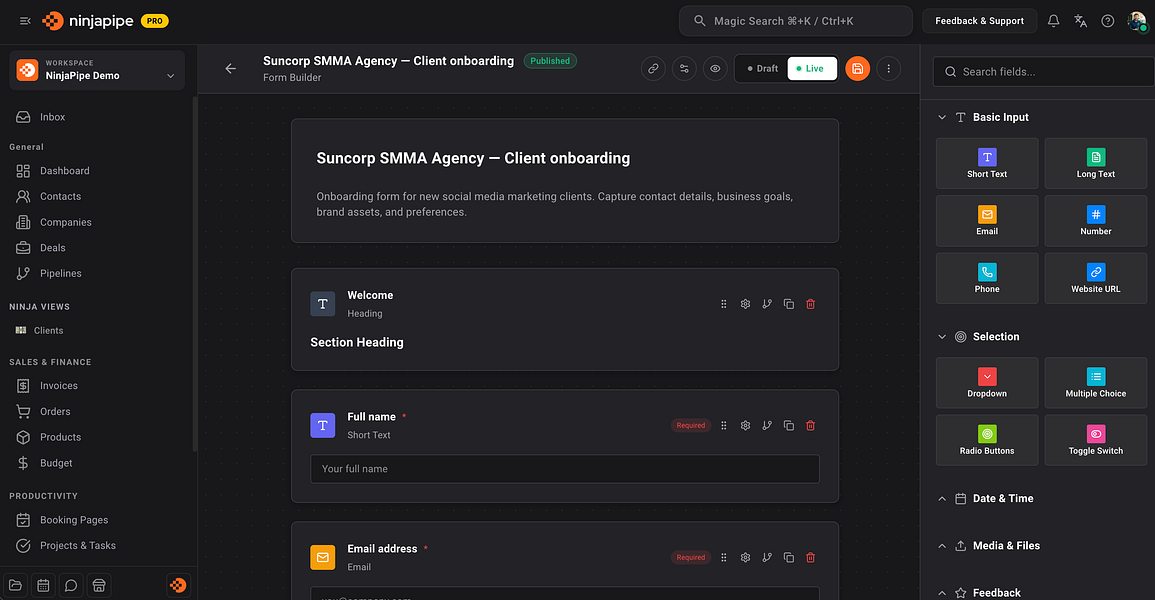Image resolution: width=1155 pixels, height=600 pixels.
Task: Open form settings sliders icon
Action: pos(684,68)
